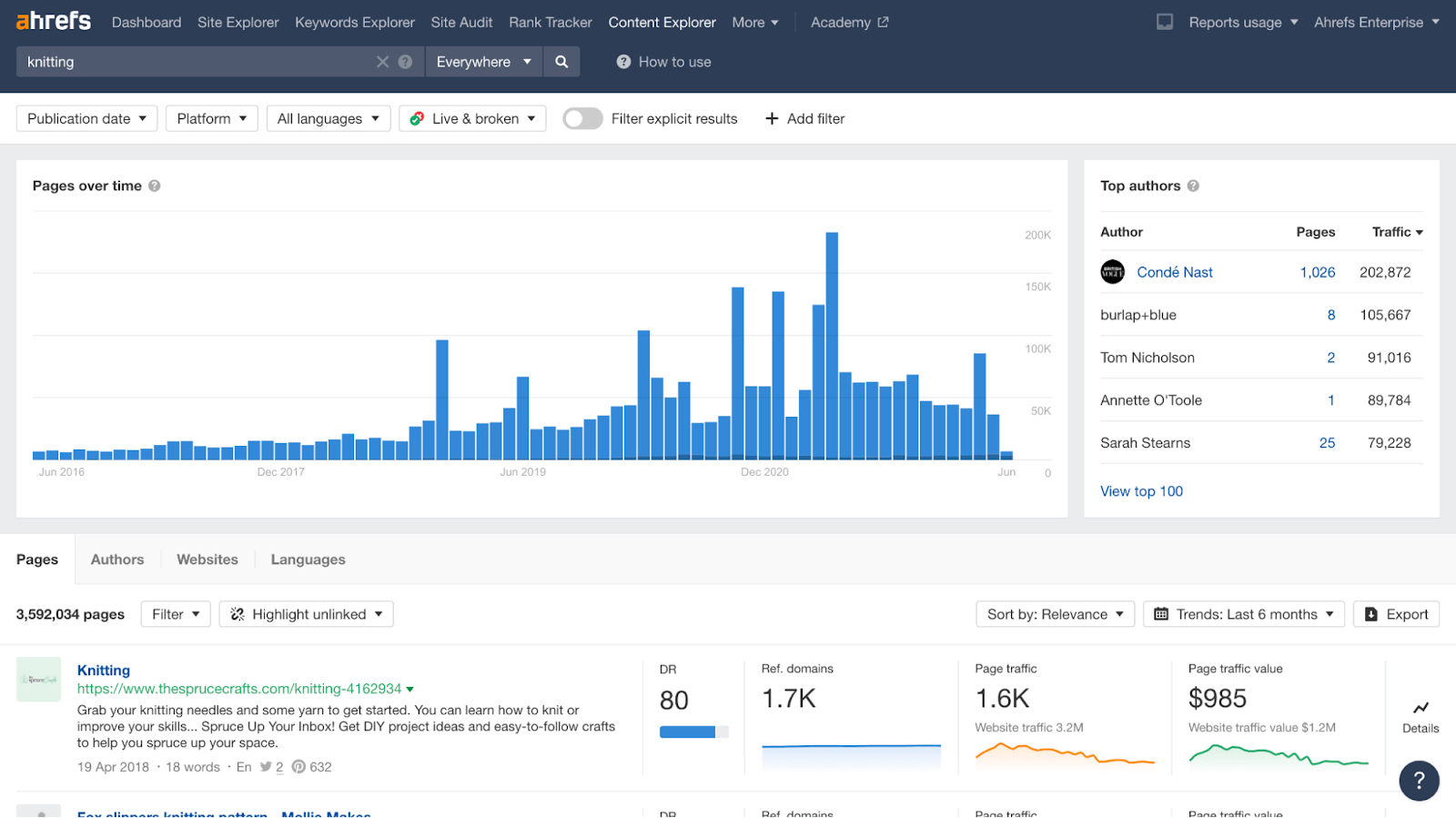Open Live & broken dropdown
The image size is (1456, 818).
click(472, 118)
